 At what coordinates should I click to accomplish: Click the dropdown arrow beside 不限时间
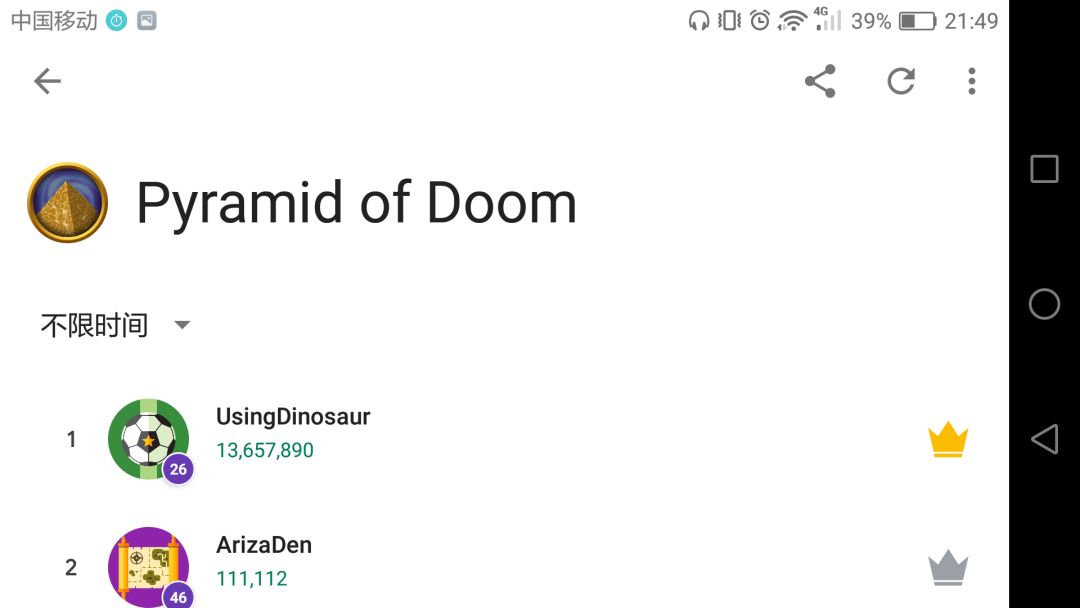(x=182, y=325)
